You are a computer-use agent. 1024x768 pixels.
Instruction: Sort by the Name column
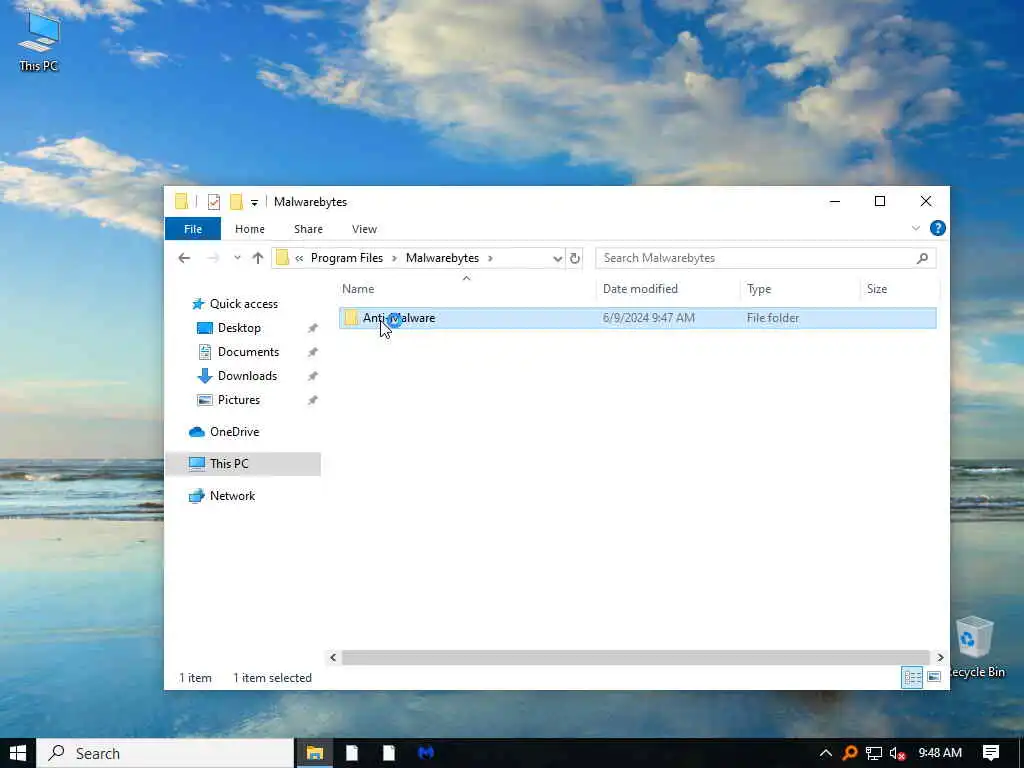358,289
